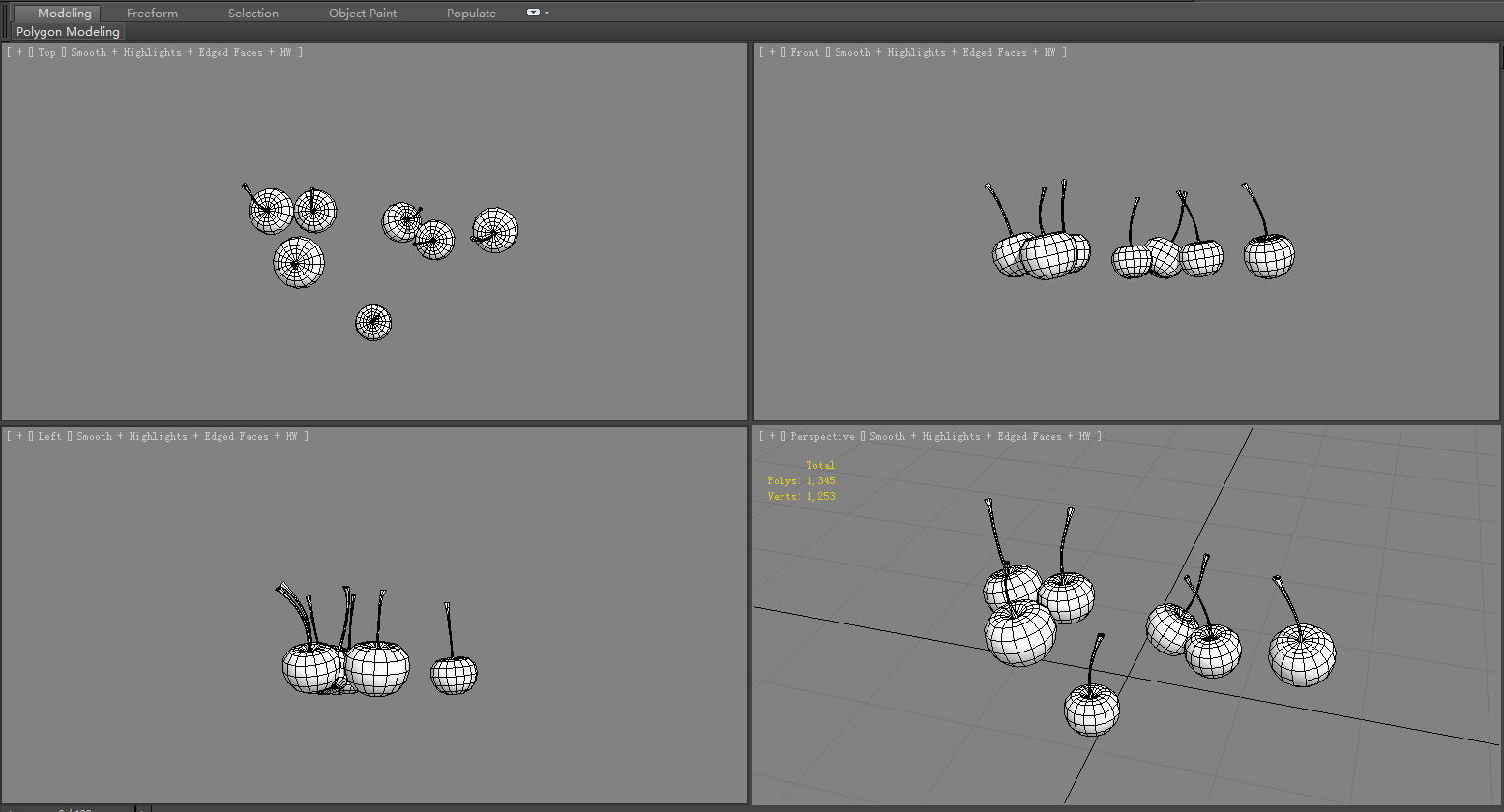Click the Top view name label
The width and height of the screenshot is (1504, 812).
coord(47,53)
